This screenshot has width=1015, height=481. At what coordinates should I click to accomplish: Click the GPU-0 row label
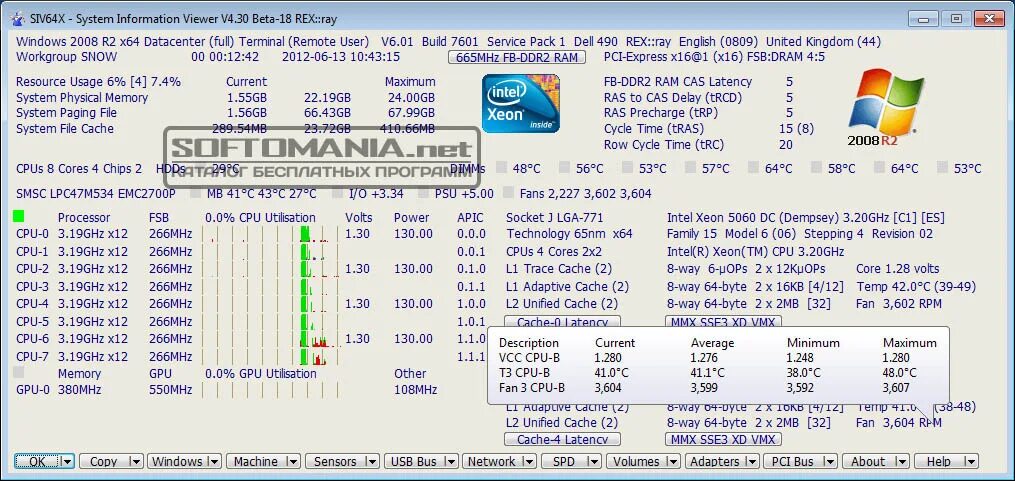coord(32,390)
